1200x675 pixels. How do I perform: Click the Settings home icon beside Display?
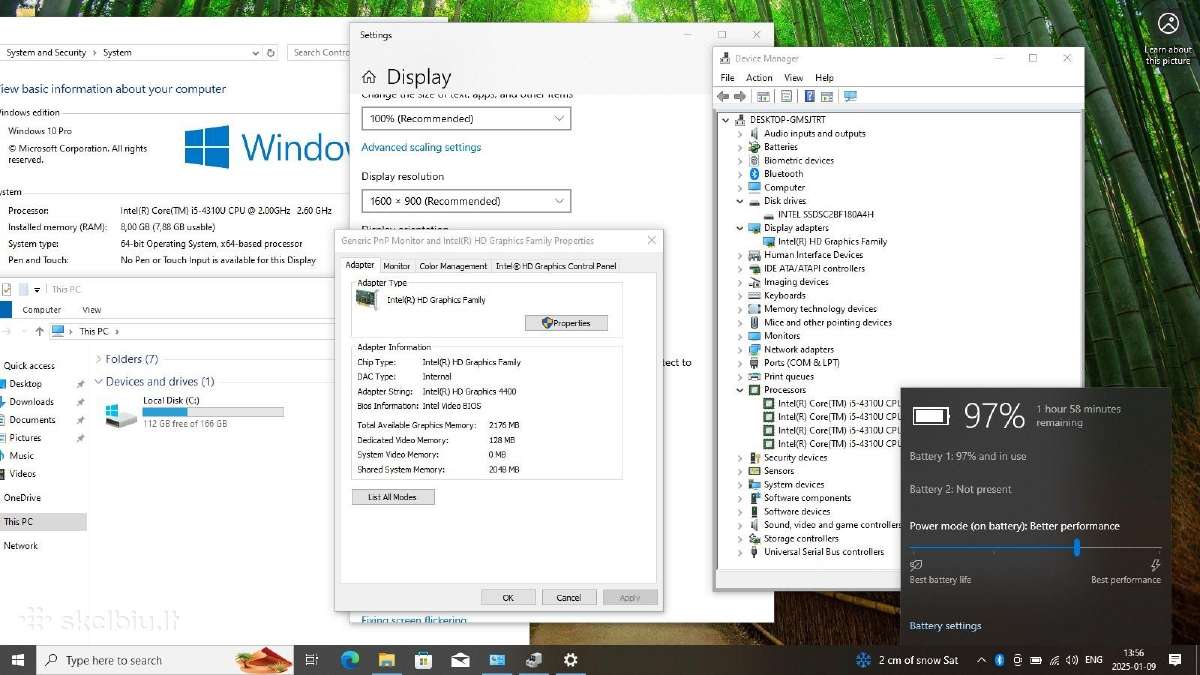point(369,77)
